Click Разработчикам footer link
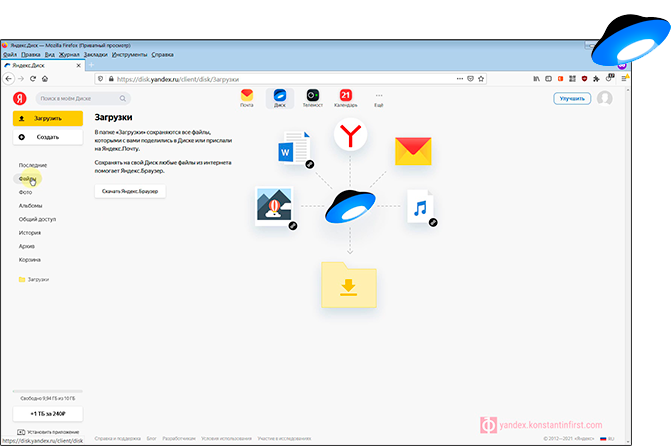Image resolution: width=672 pixels, height=446 pixels. click(179, 439)
